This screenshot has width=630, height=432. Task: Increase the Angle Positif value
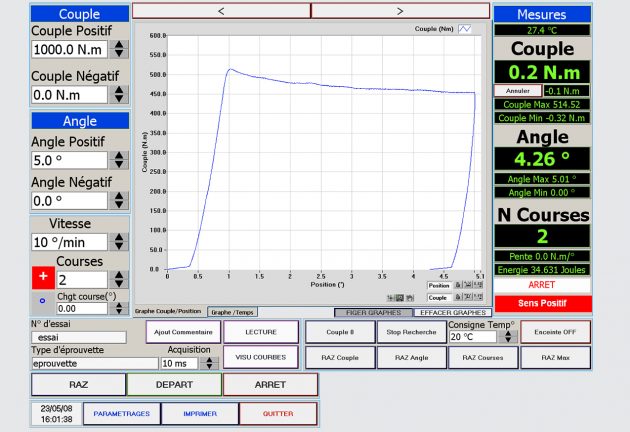(119, 155)
